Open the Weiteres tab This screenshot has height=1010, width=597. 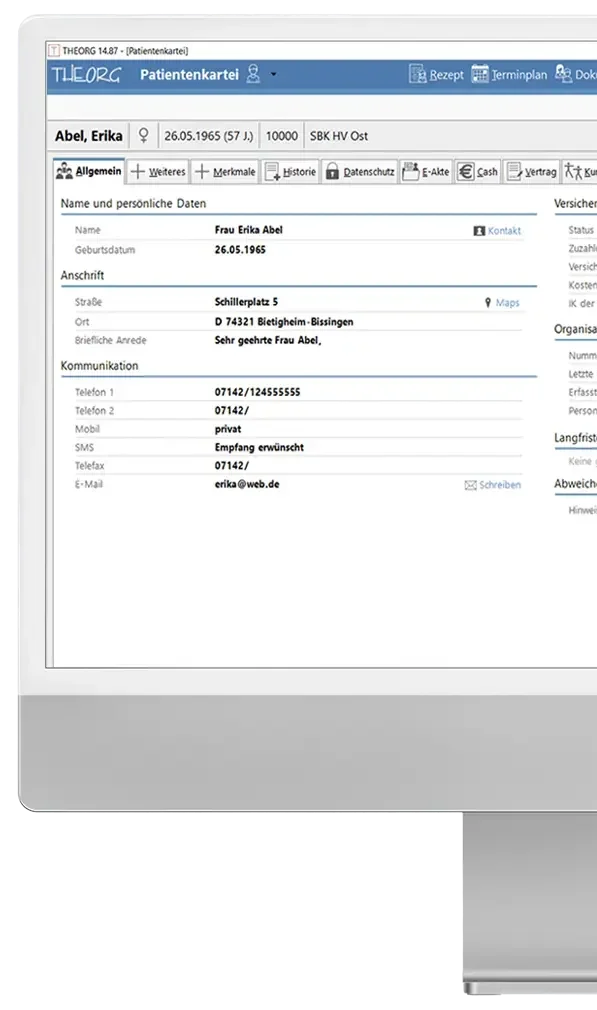click(158, 171)
